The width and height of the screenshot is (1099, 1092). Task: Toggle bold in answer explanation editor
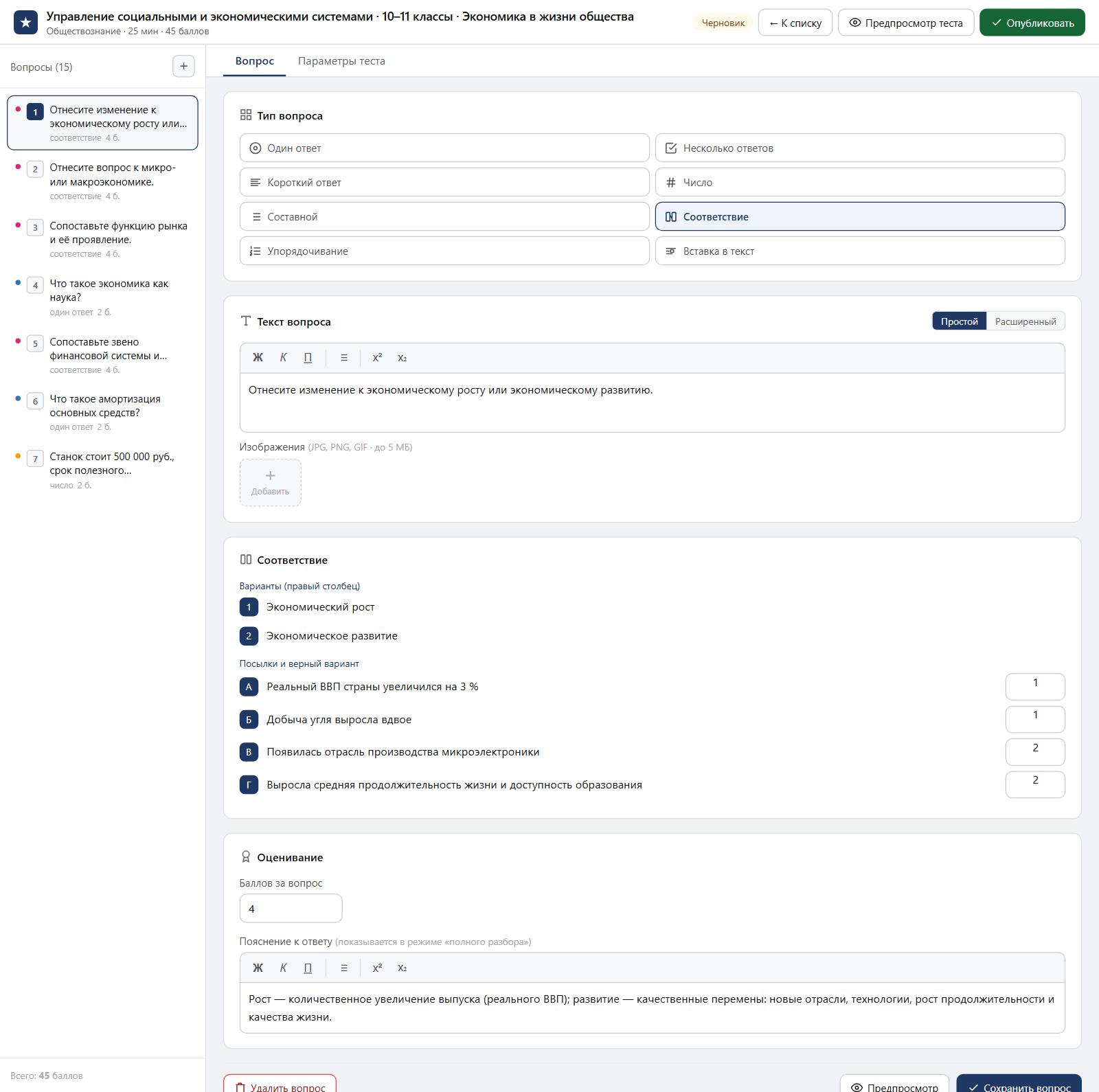coord(258,968)
